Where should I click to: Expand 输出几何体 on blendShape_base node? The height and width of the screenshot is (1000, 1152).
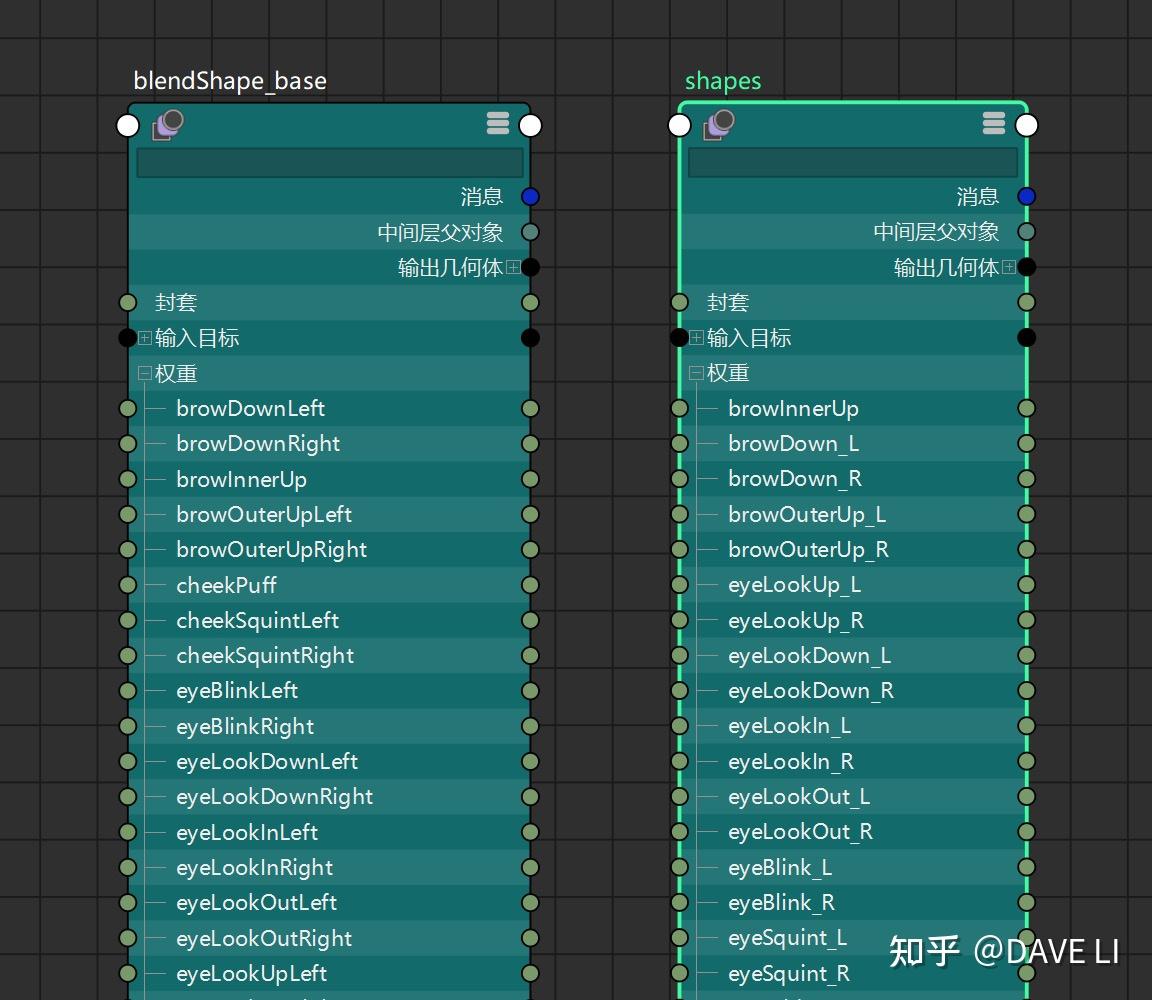click(x=513, y=267)
